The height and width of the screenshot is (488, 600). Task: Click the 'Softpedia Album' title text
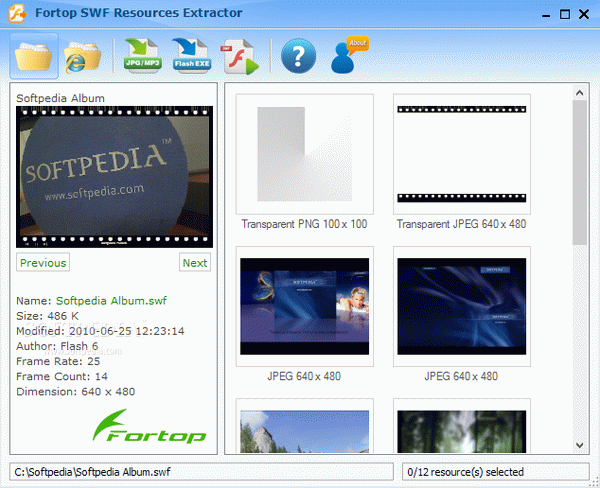60,98
